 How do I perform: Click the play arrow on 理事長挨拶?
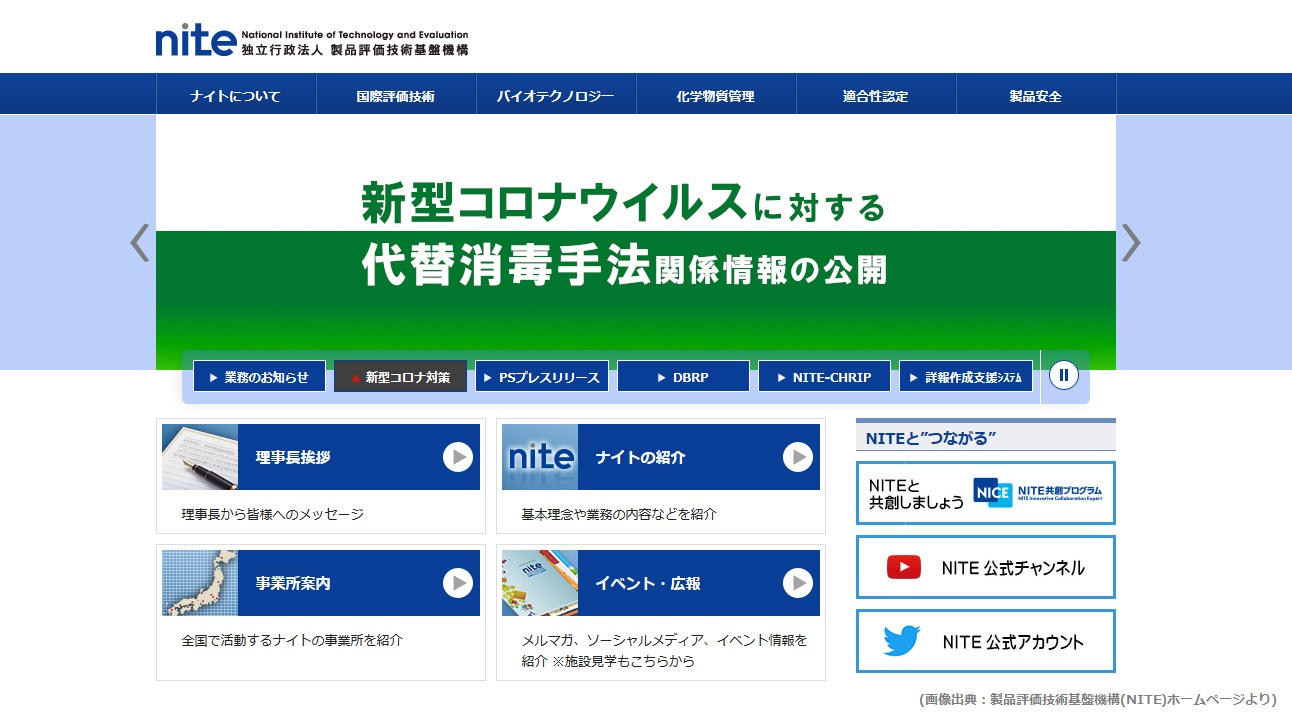coord(457,457)
